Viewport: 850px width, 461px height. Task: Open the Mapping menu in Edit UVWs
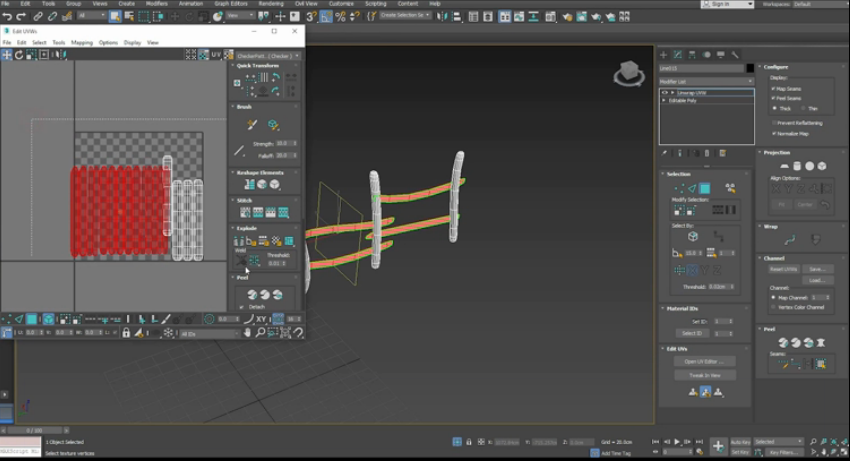tap(82, 43)
